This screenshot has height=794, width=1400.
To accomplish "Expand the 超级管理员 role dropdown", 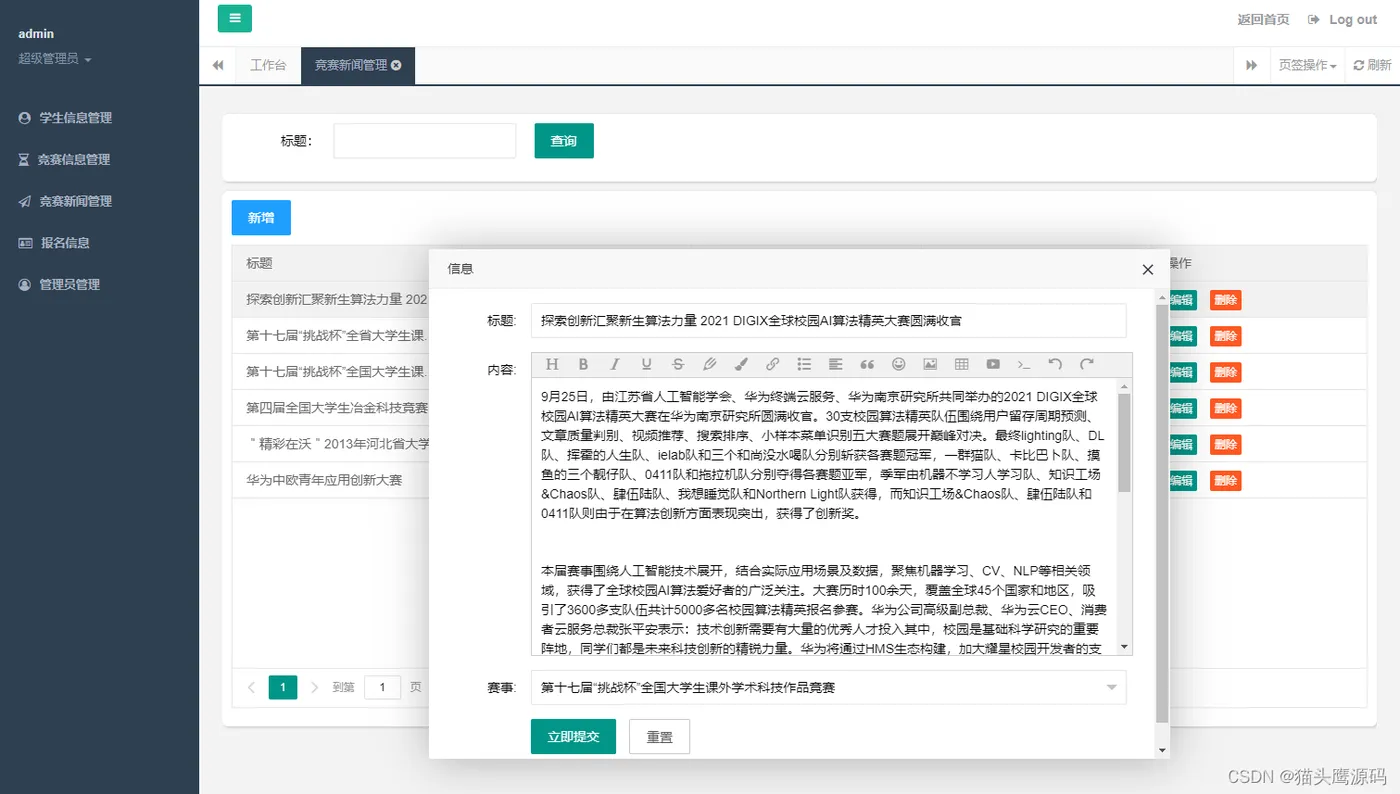I will (x=55, y=59).
